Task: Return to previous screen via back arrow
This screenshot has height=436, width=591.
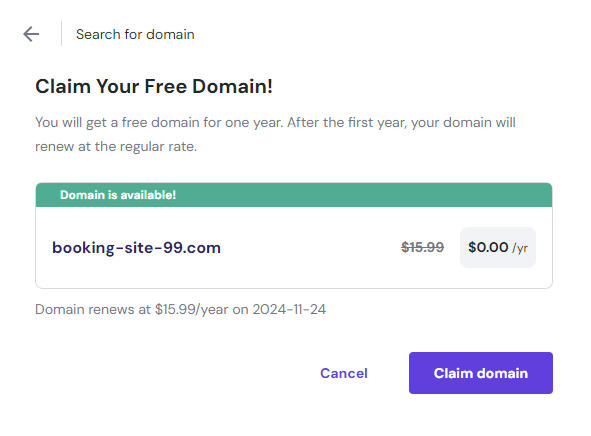Action: (x=31, y=34)
